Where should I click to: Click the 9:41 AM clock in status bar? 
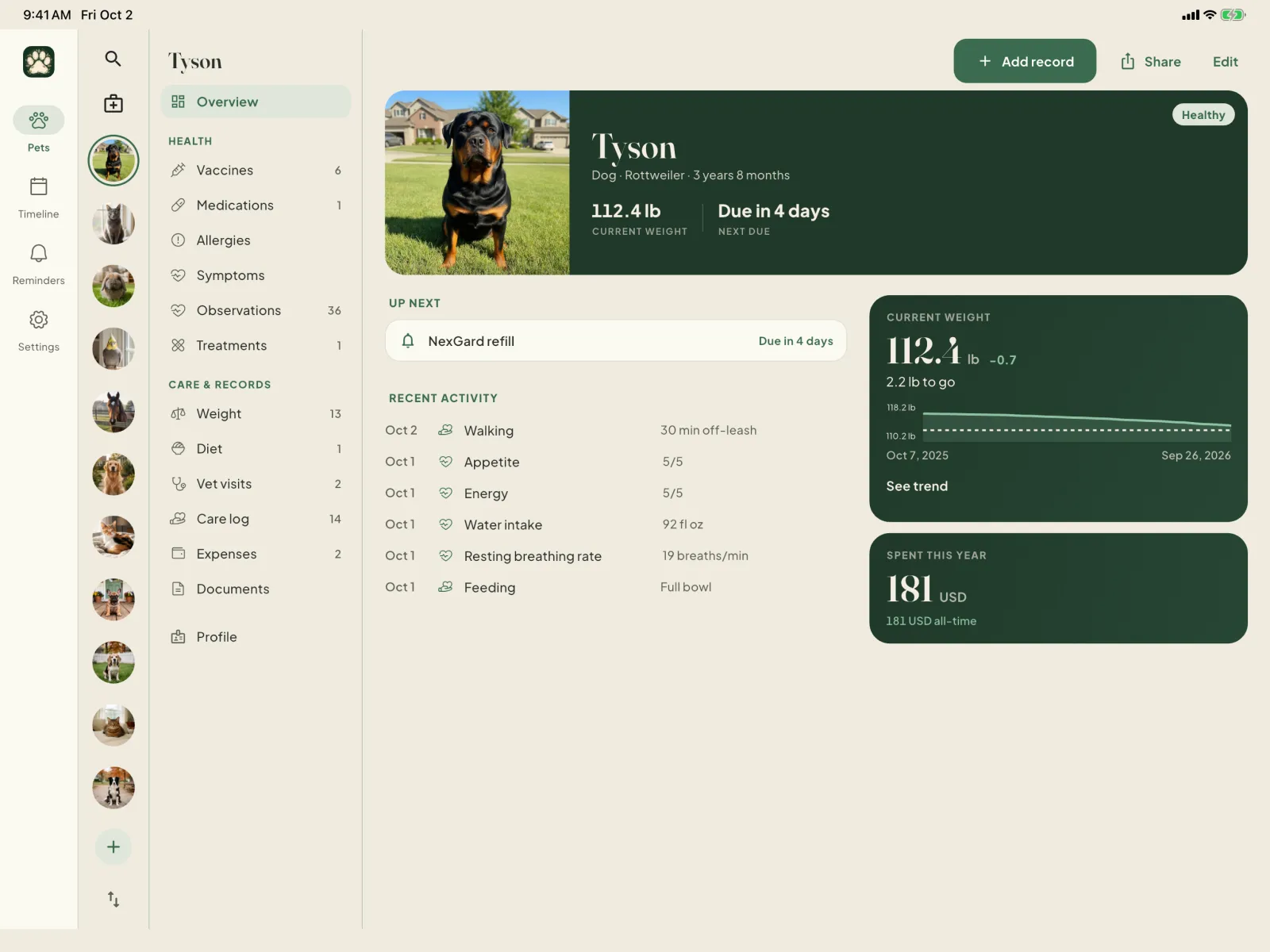coord(47,14)
